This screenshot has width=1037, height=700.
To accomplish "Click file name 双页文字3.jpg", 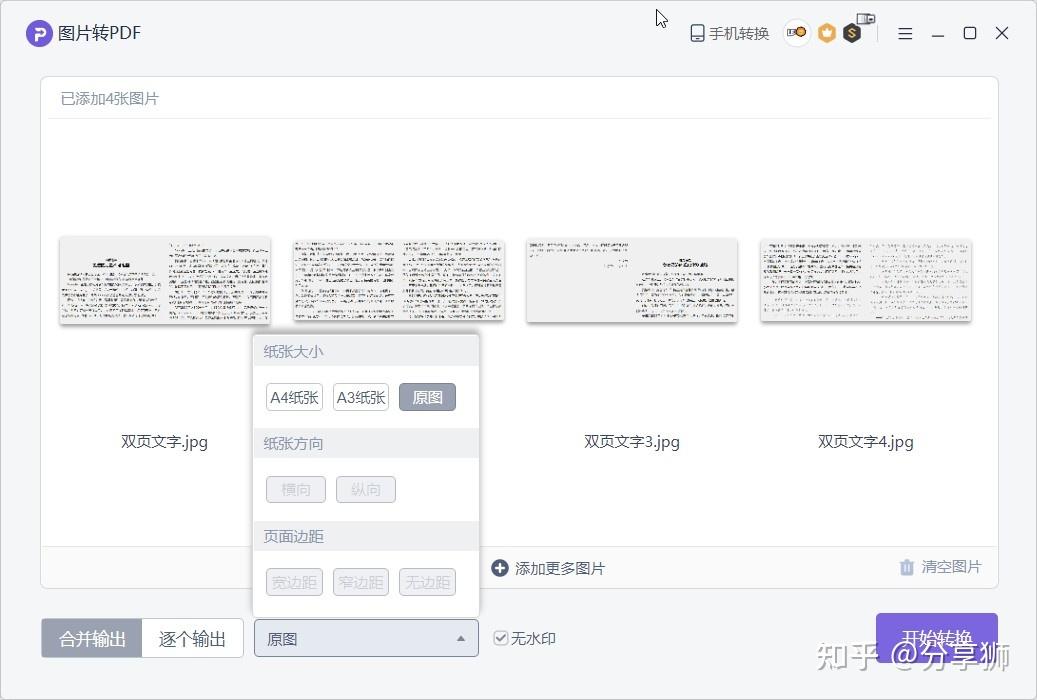I will (632, 441).
